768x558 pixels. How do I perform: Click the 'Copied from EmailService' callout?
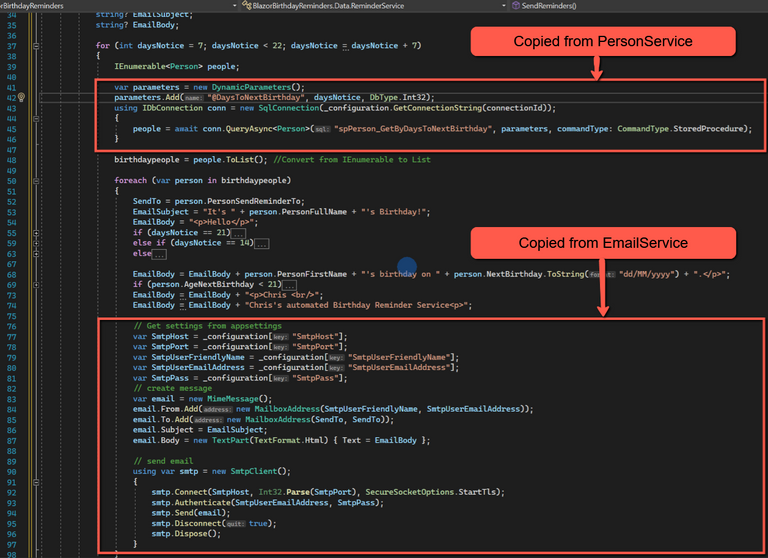click(602, 243)
